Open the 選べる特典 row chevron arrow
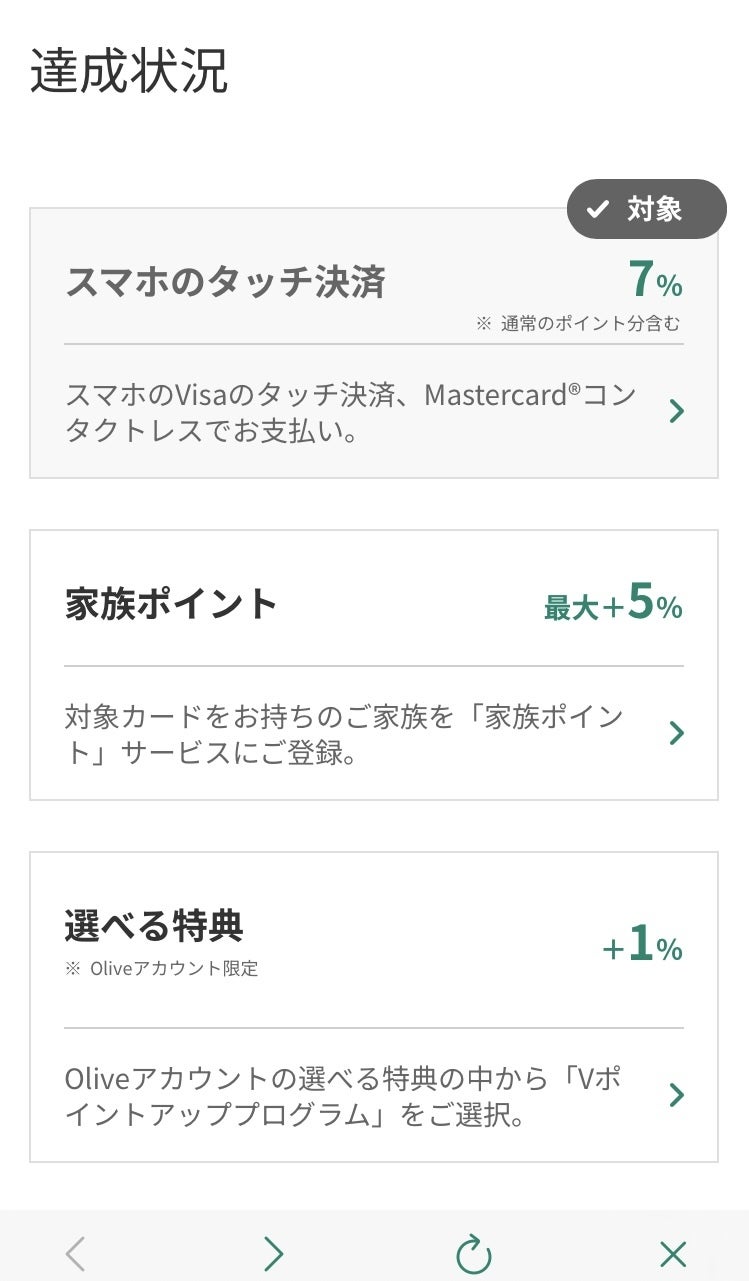Image resolution: width=749 pixels, height=1281 pixels. 677,1095
